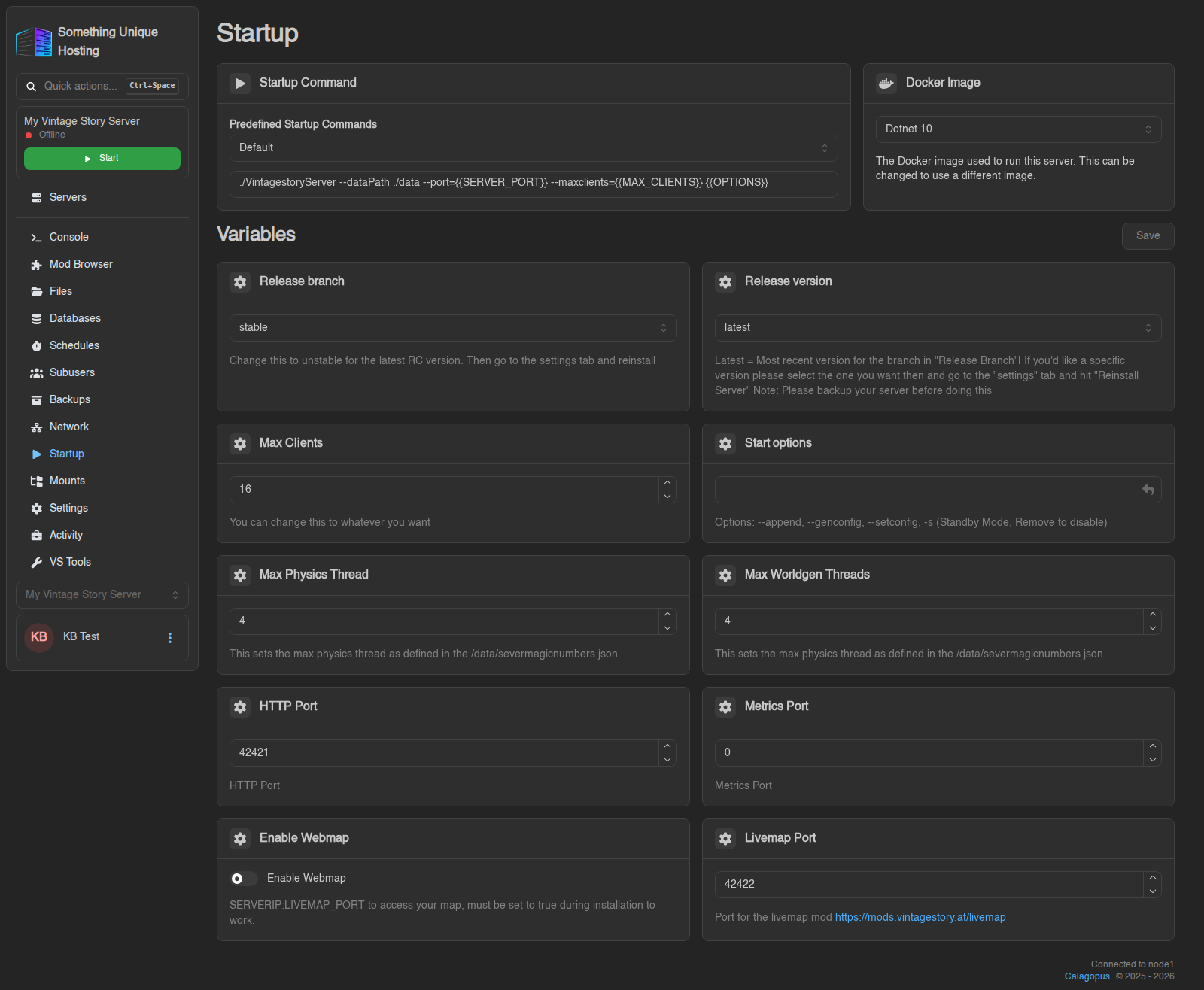Click the Save variables button
Viewport: 1204px width, 990px height.
click(x=1148, y=236)
